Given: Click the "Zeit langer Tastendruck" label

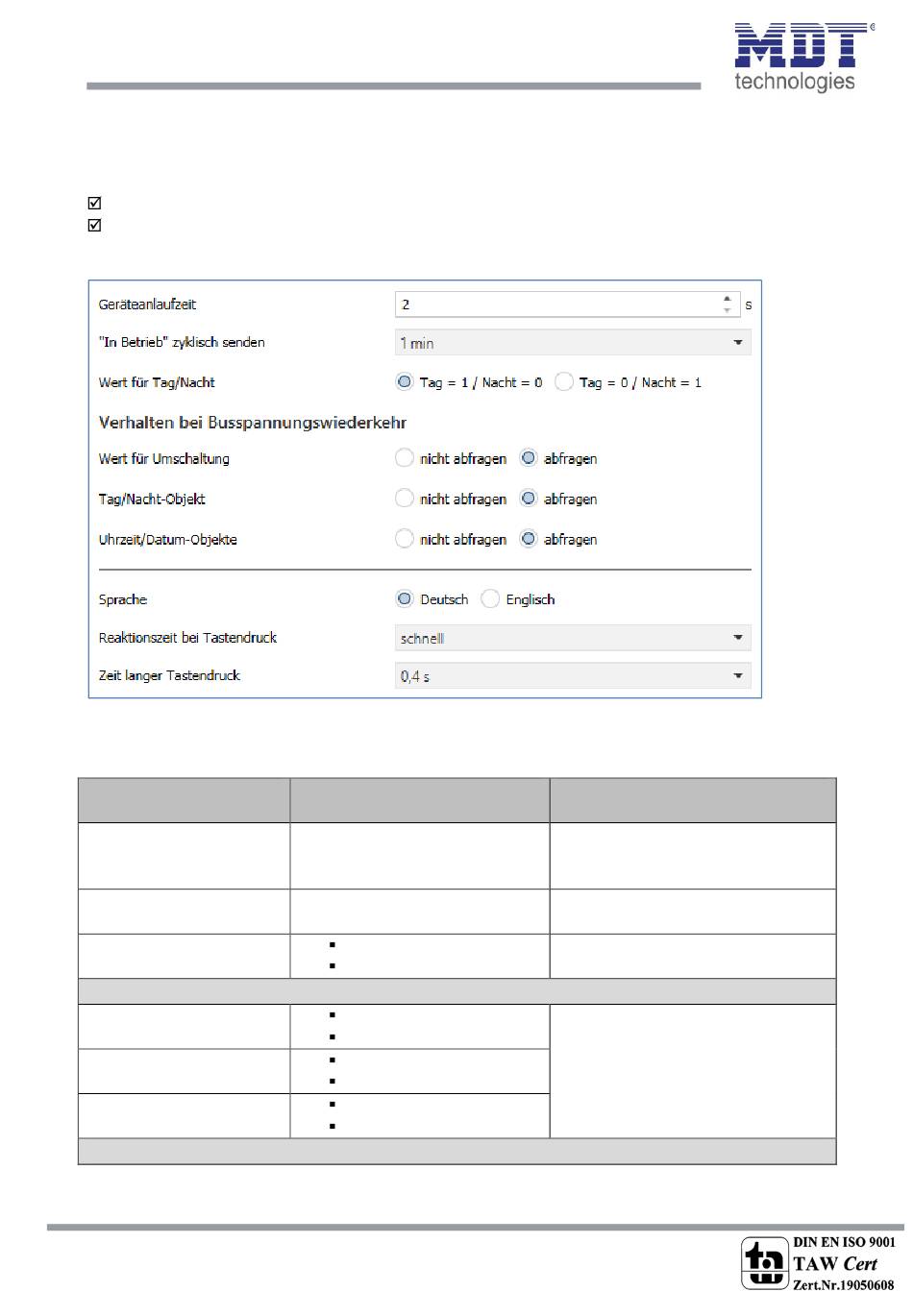Looking at the screenshot, I should [169, 675].
